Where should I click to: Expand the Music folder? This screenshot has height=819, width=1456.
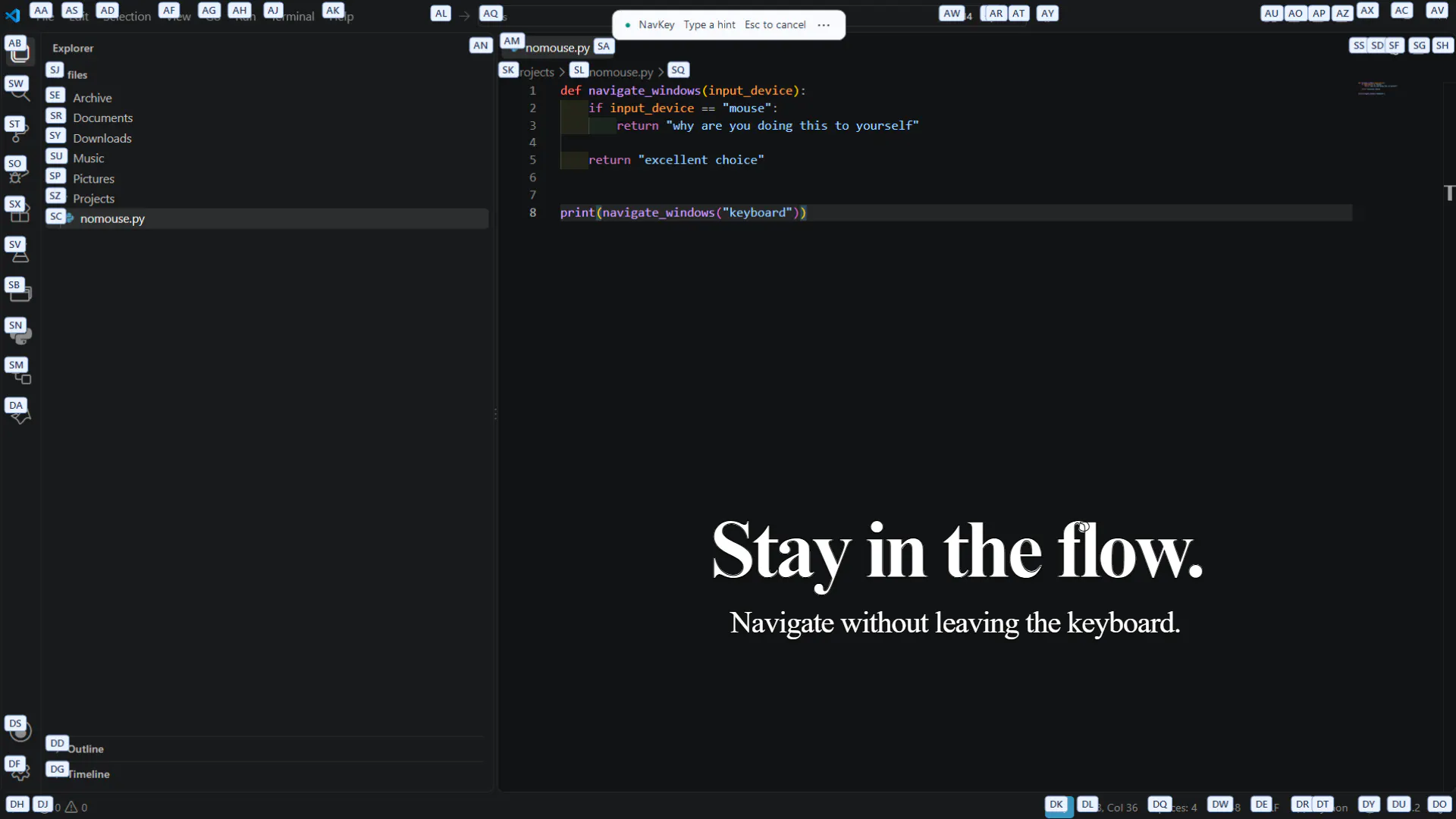tap(265, 158)
